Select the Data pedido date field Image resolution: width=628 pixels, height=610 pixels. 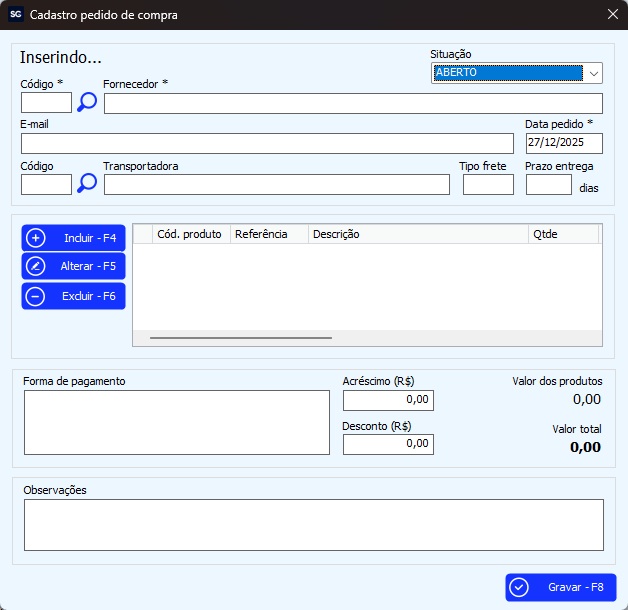(563, 143)
